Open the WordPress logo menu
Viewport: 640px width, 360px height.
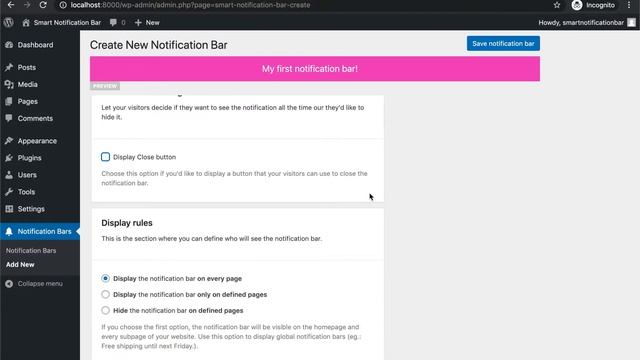9,22
